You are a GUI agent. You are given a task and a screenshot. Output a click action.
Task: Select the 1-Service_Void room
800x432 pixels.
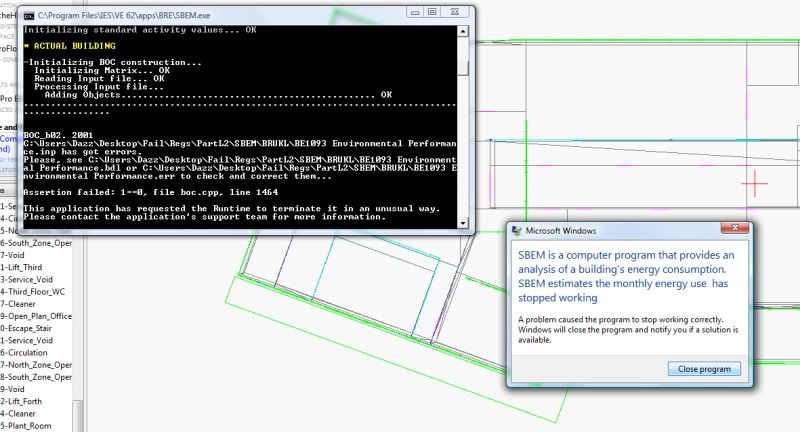click(x=27, y=340)
